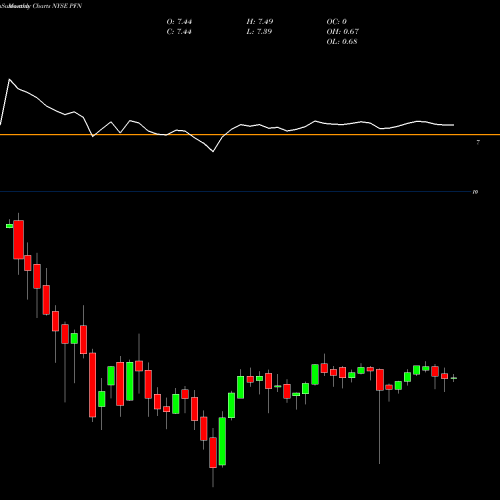Image resolution: width=500 pixels, height=500 pixels.
Task: Click the OC: 0 reading
Action: [x=336, y=22]
